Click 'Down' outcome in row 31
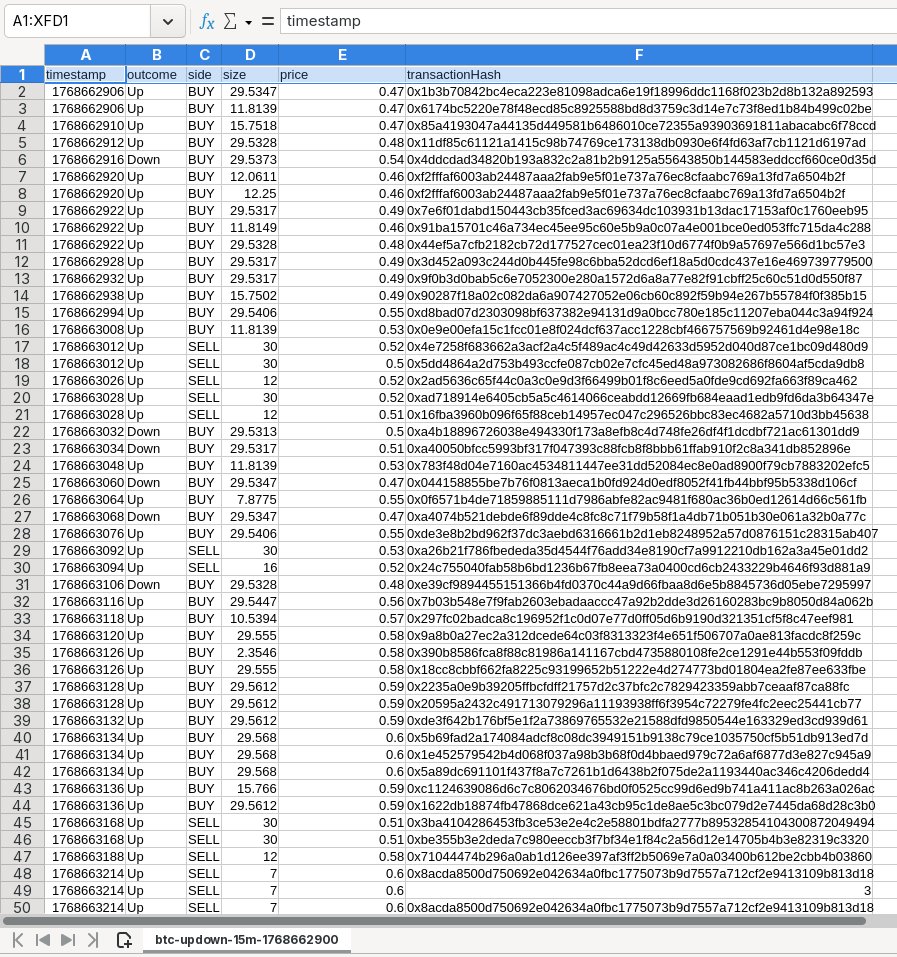The width and height of the screenshot is (897, 957). (156, 585)
